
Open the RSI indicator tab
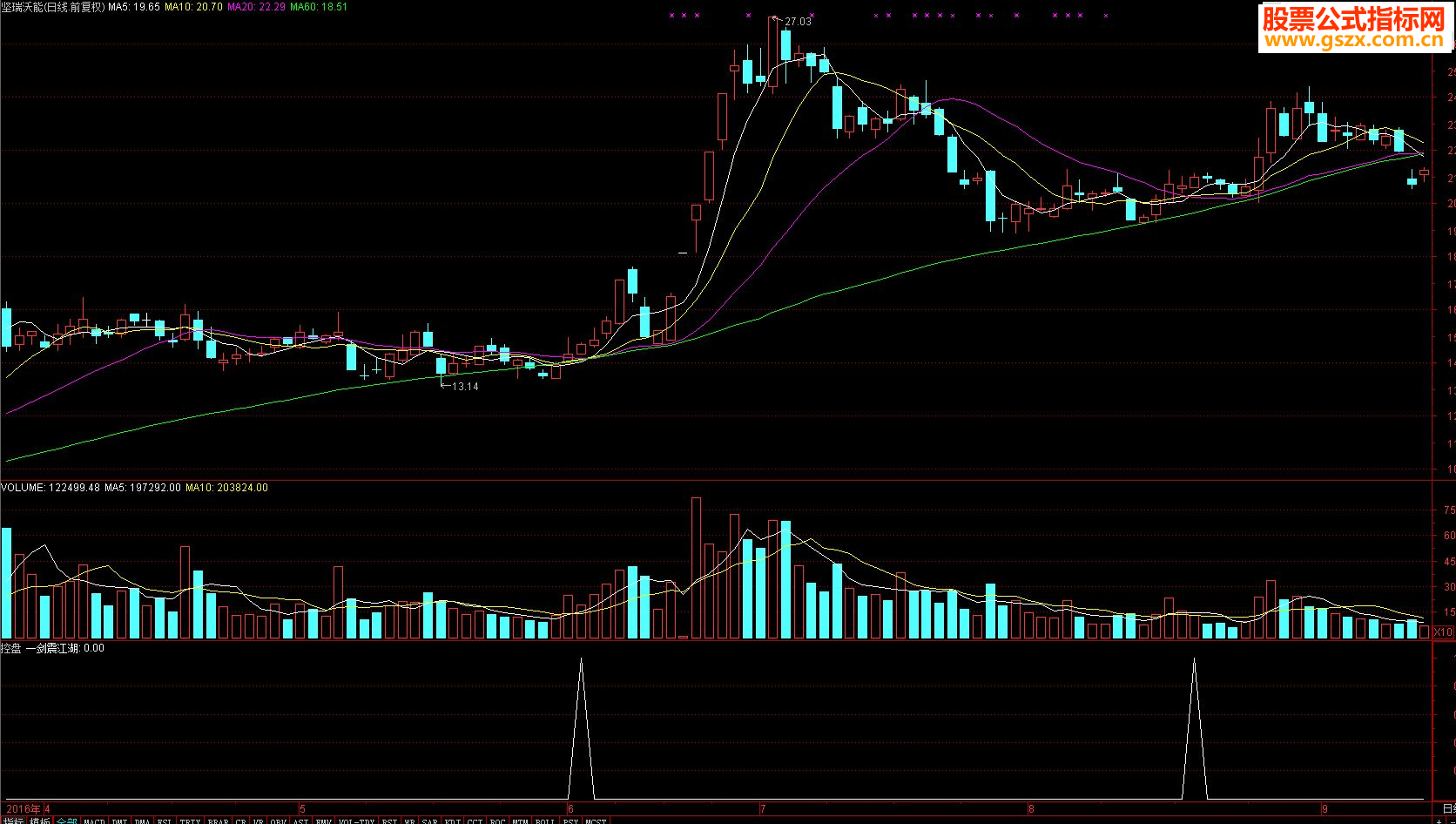pos(389,821)
